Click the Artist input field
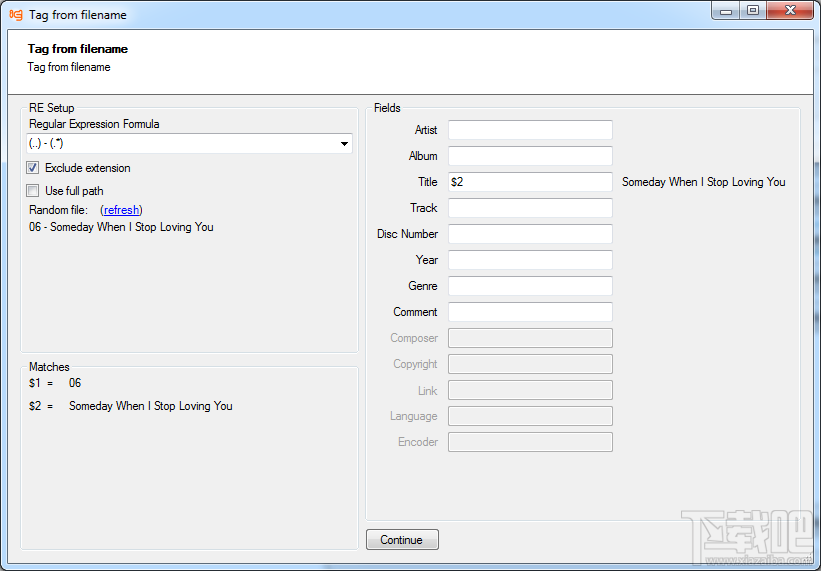Screen dimensions: 821x571 coord(530,130)
